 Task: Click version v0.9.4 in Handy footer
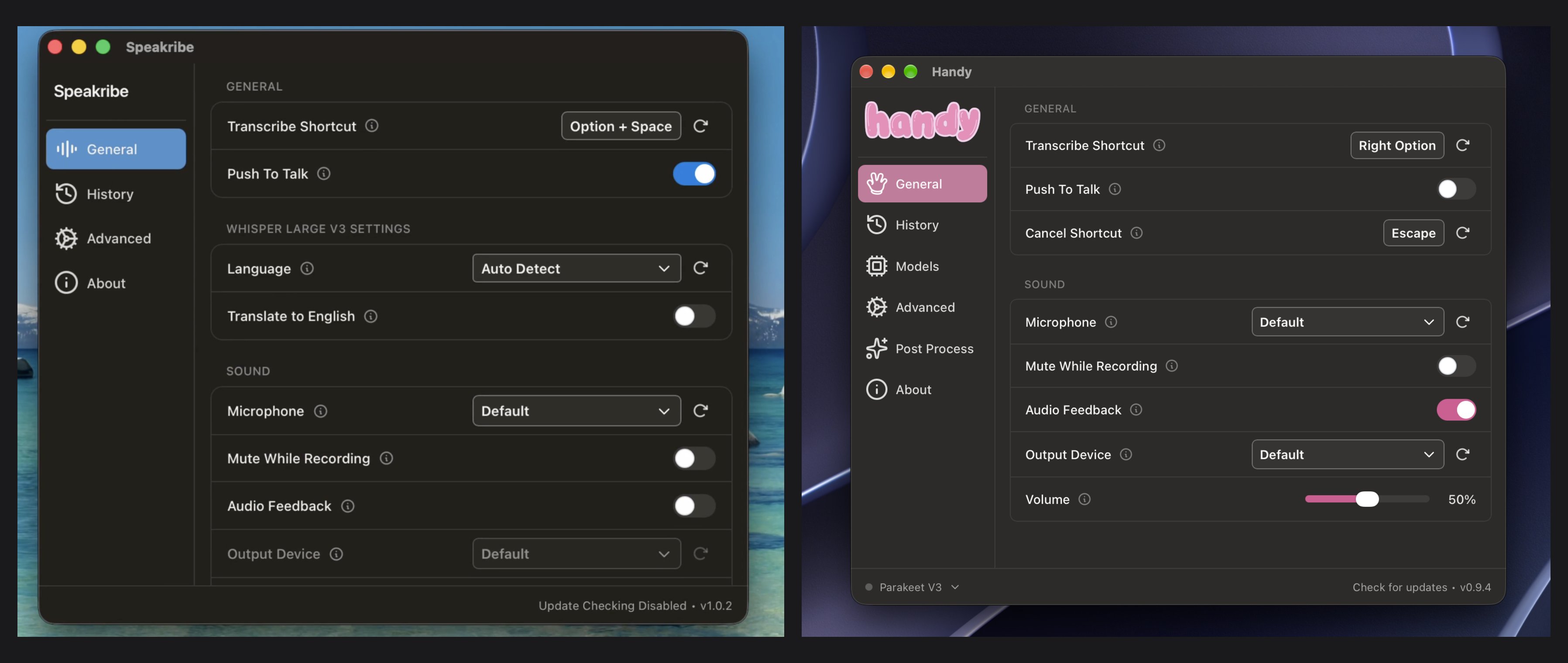point(1475,587)
